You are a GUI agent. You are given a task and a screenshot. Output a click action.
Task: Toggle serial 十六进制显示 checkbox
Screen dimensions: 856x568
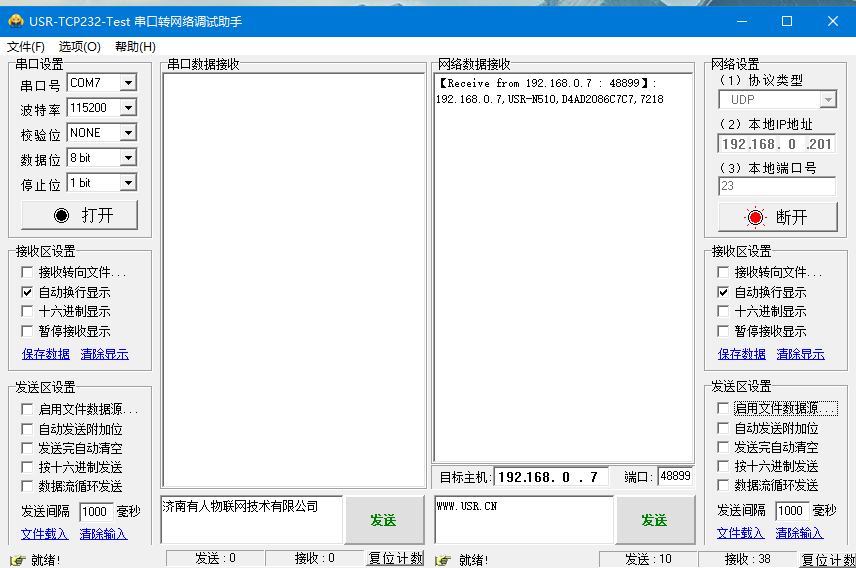[x=27, y=311]
